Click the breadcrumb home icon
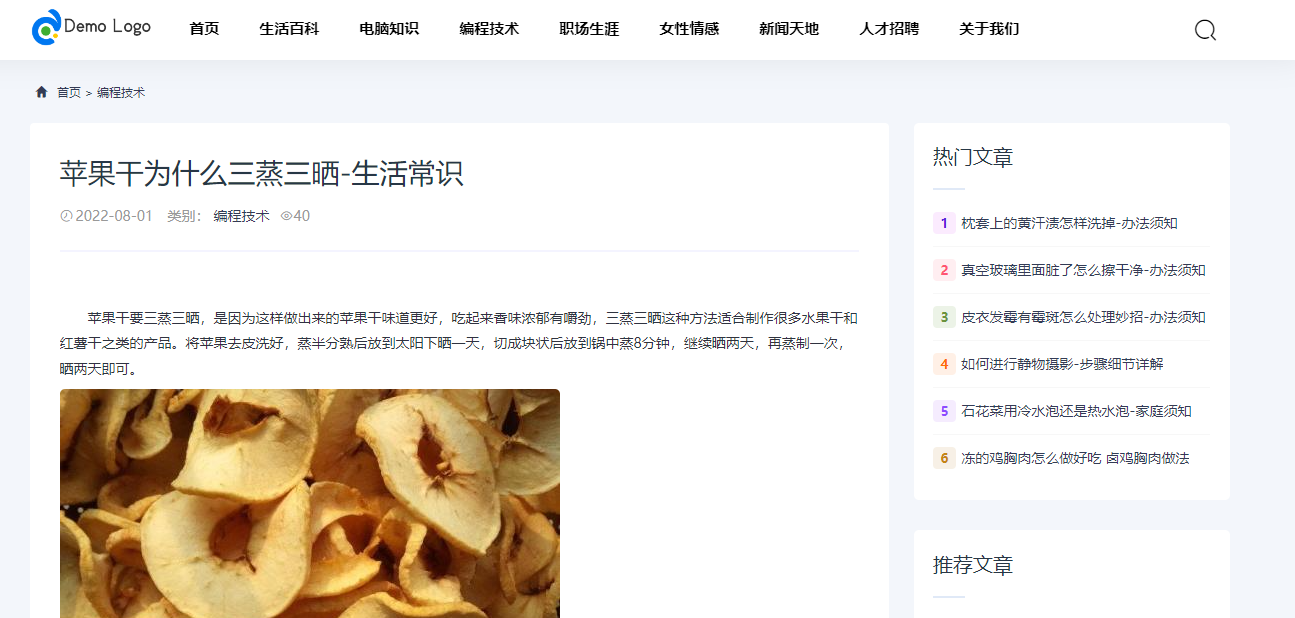 41,92
